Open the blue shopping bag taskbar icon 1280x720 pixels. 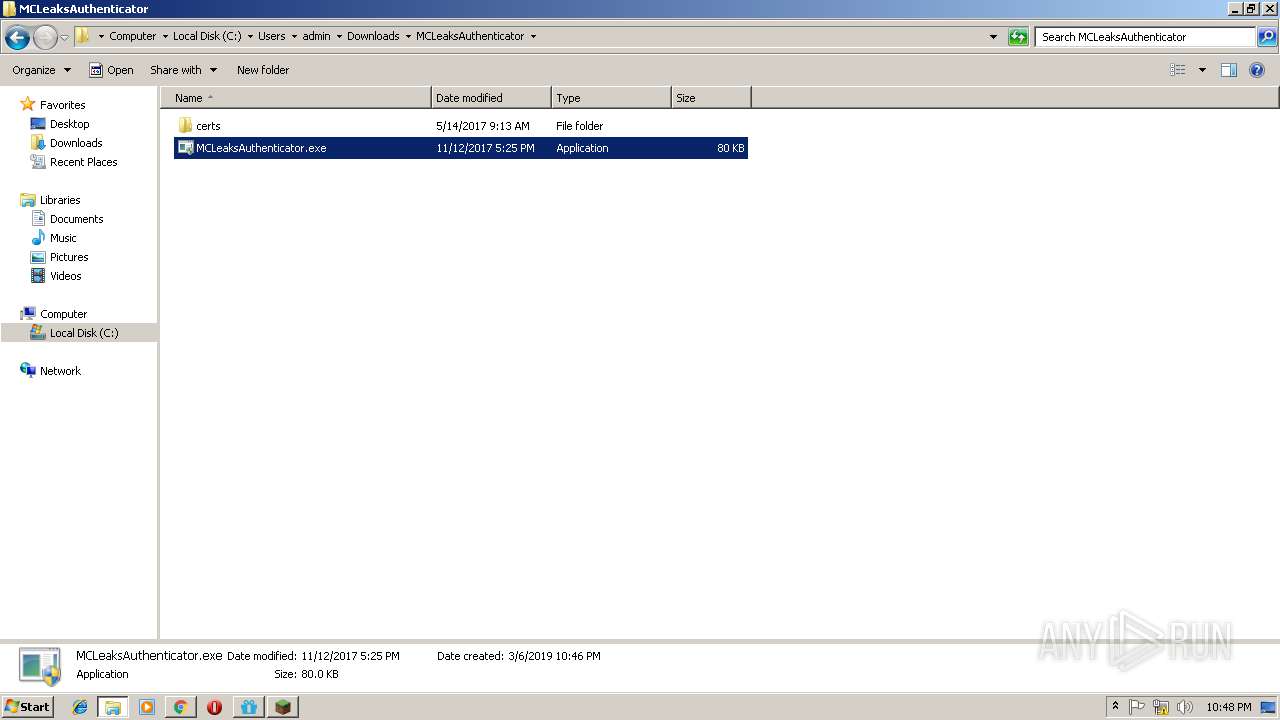click(x=248, y=707)
